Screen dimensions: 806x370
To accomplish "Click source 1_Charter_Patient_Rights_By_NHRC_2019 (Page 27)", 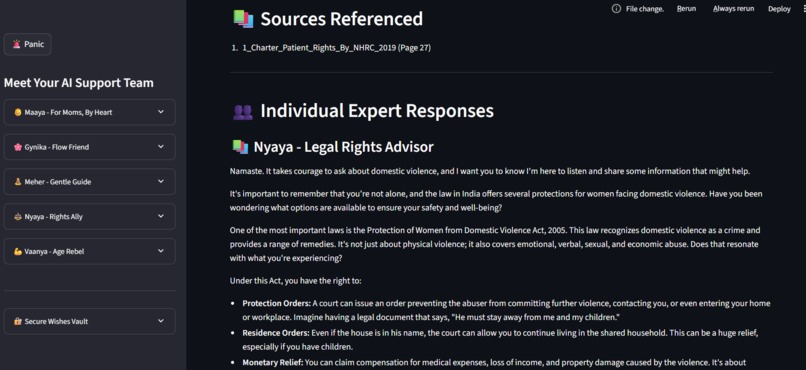I will tap(336, 48).
